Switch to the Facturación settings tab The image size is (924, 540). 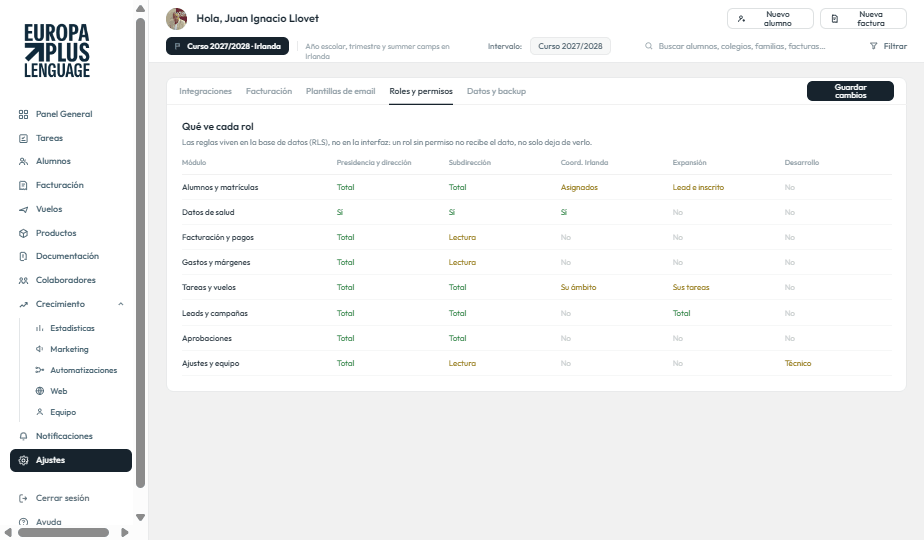pyautogui.click(x=269, y=91)
